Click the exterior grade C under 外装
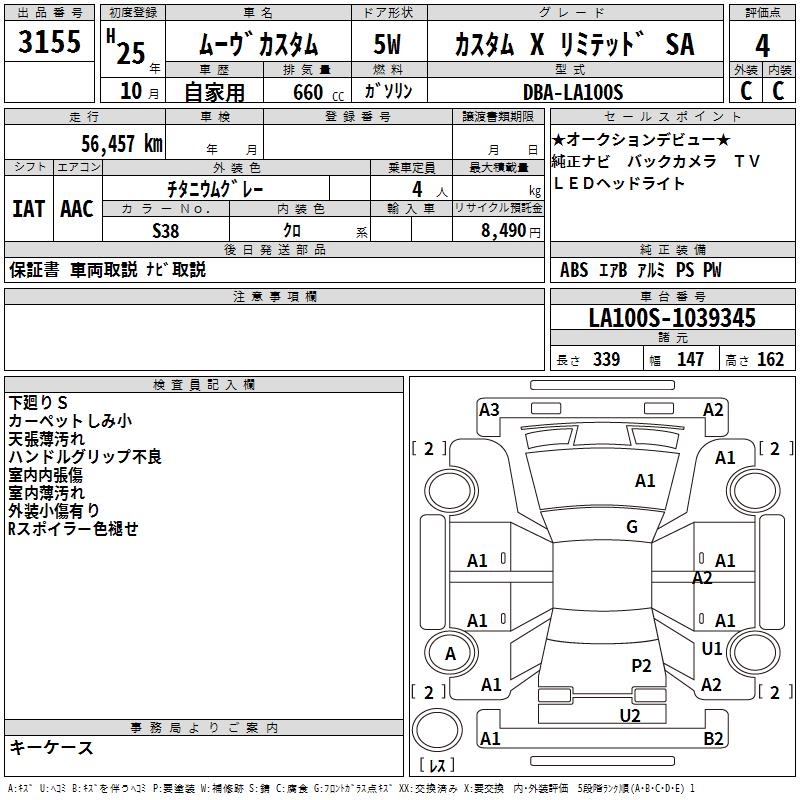The height and width of the screenshot is (800, 800). [746, 91]
